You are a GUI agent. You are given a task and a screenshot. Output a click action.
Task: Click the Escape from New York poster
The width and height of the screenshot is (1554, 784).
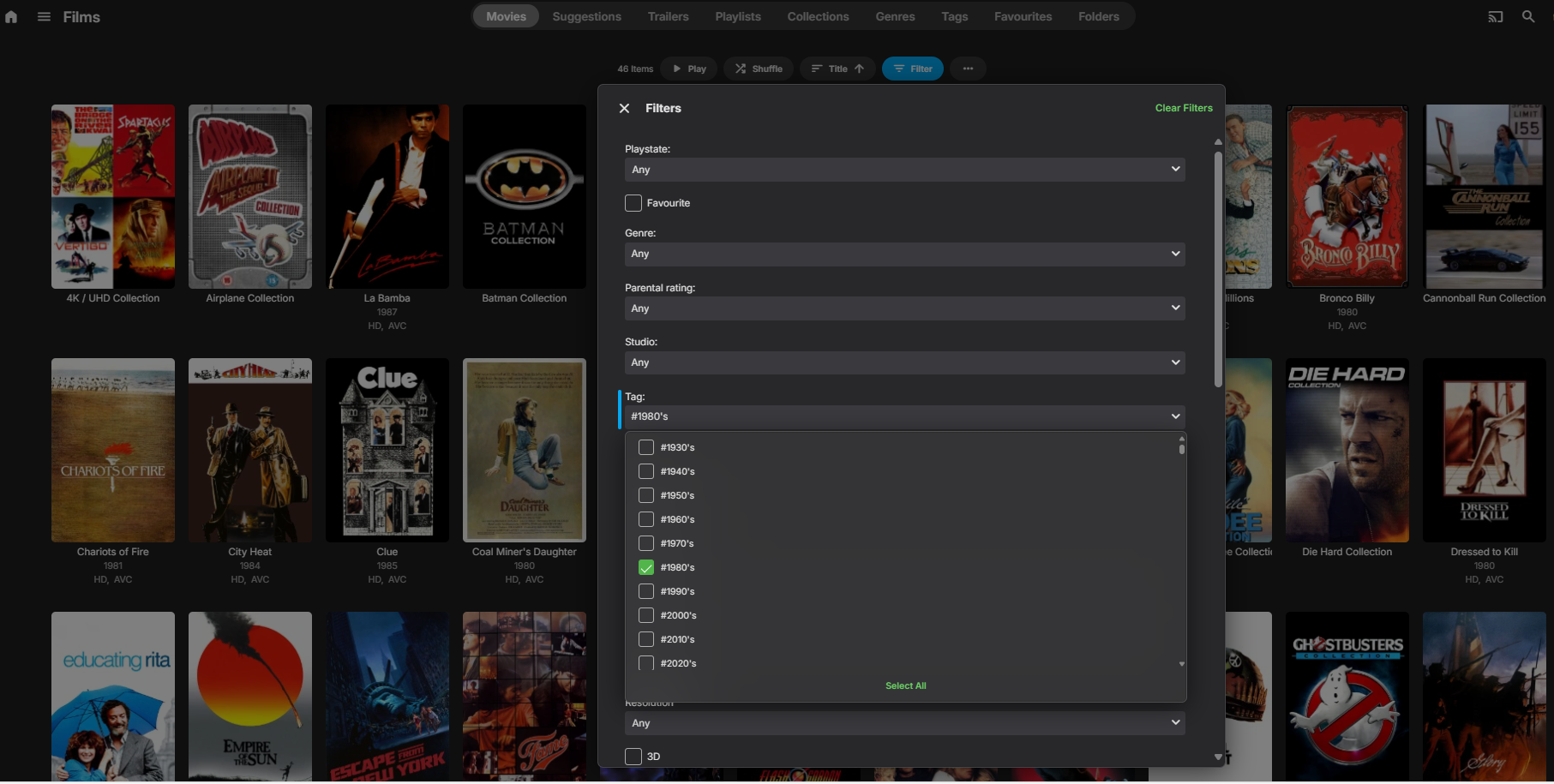[387, 696]
